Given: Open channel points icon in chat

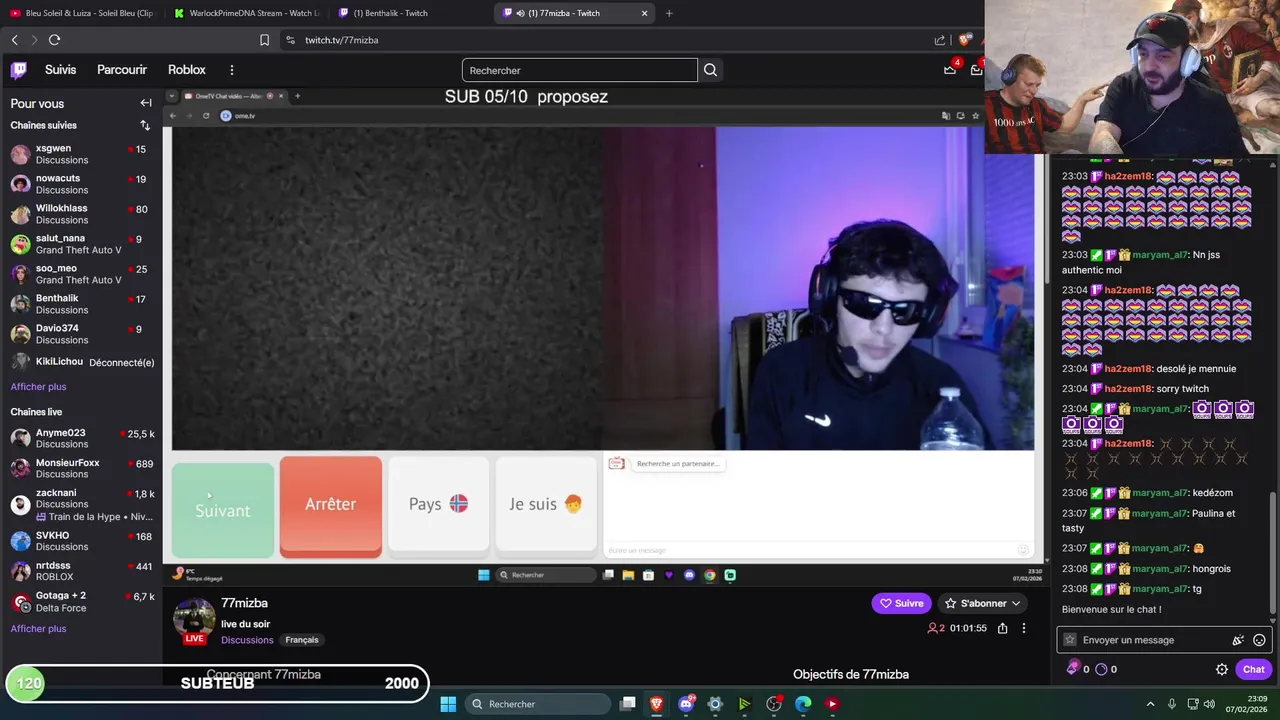Looking at the screenshot, I should point(1101,669).
